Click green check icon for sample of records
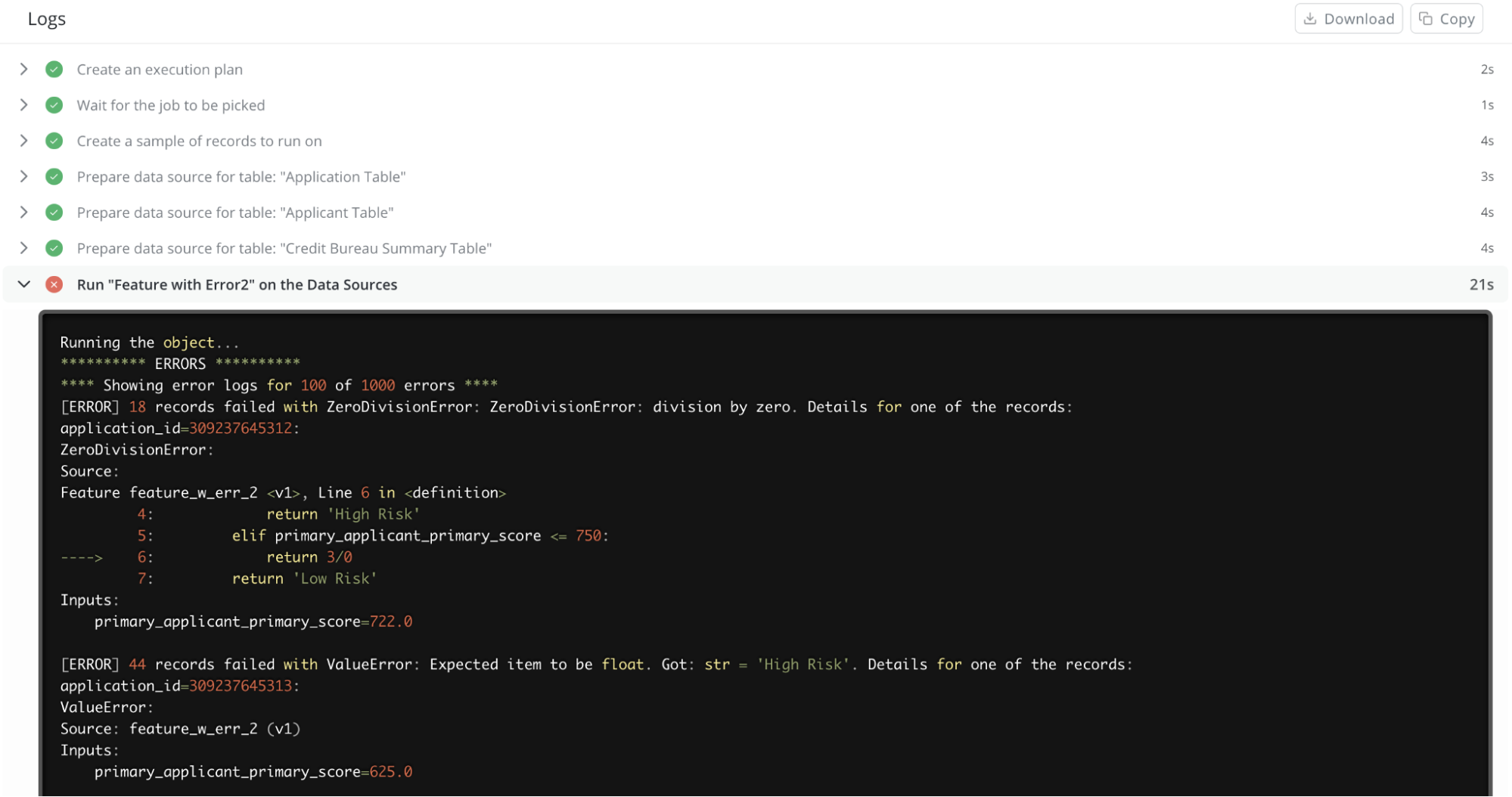The width and height of the screenshot is (1512, 797). [54, 141]
